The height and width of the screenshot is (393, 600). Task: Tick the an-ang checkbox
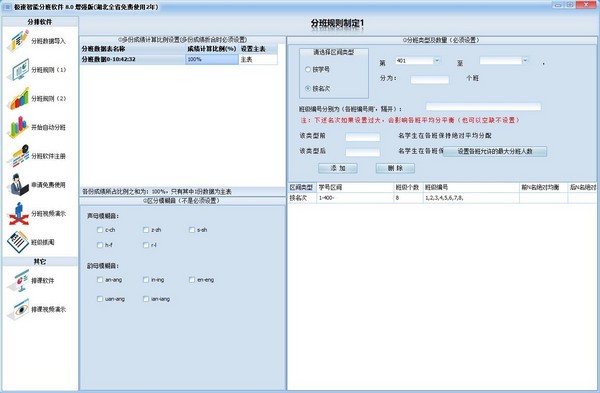click(100, 280)
